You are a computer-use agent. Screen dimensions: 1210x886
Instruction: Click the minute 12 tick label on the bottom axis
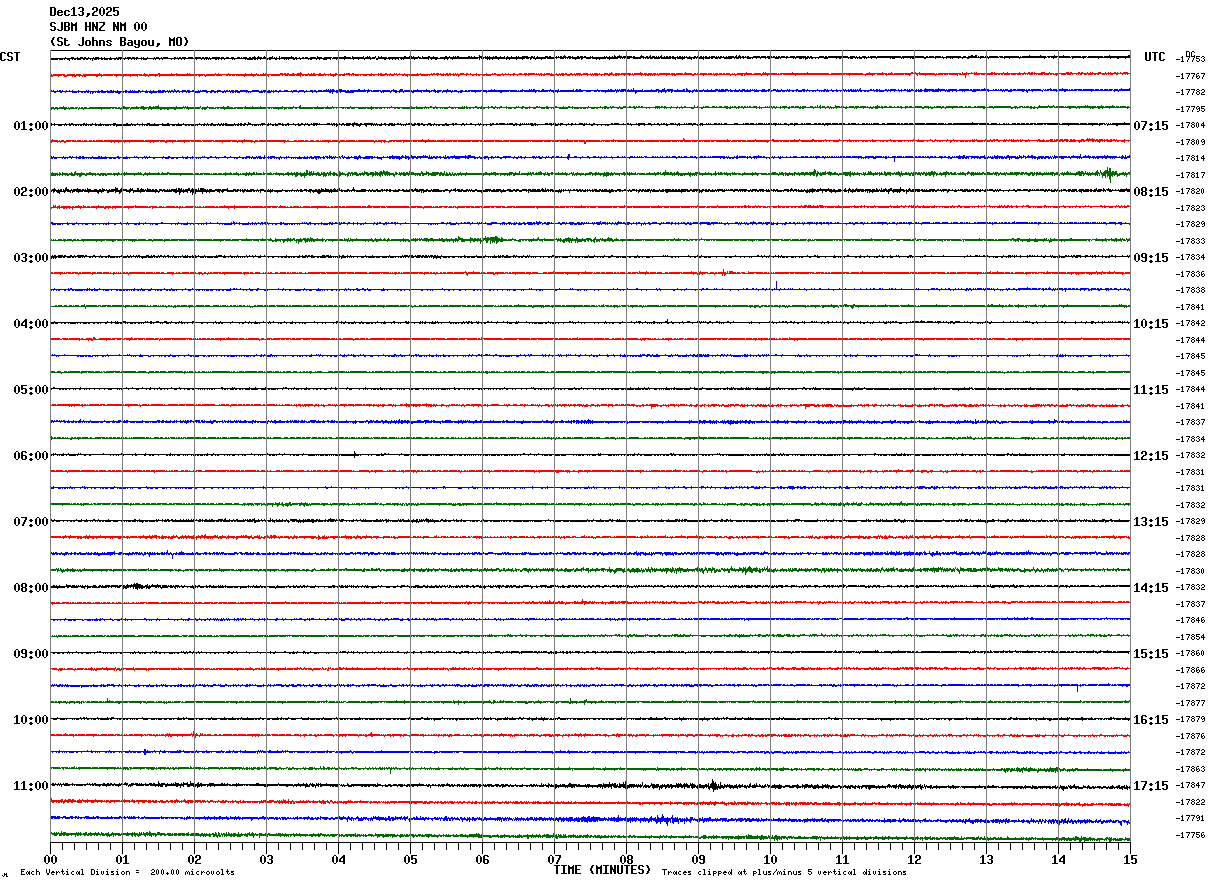point(914,859)
